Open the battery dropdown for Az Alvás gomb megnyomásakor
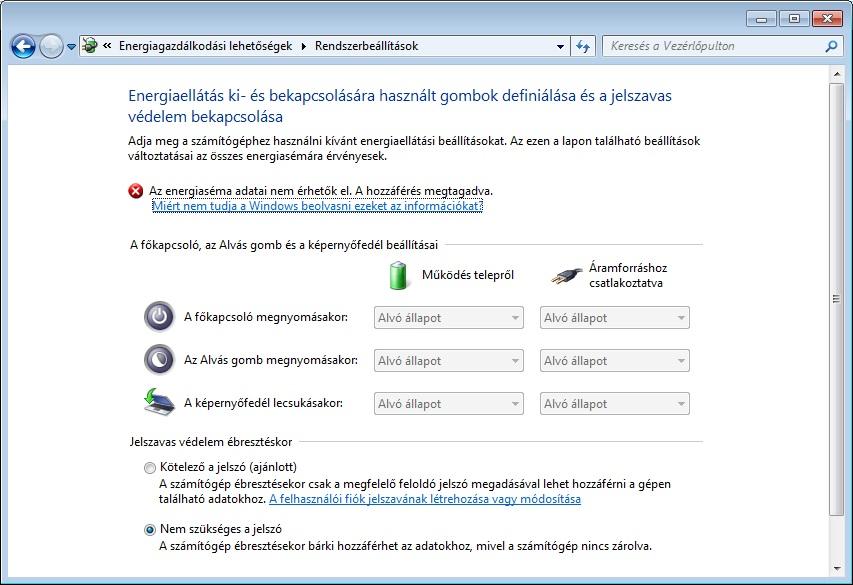Viewport: 853px width, 585px height. pos(449,361)
